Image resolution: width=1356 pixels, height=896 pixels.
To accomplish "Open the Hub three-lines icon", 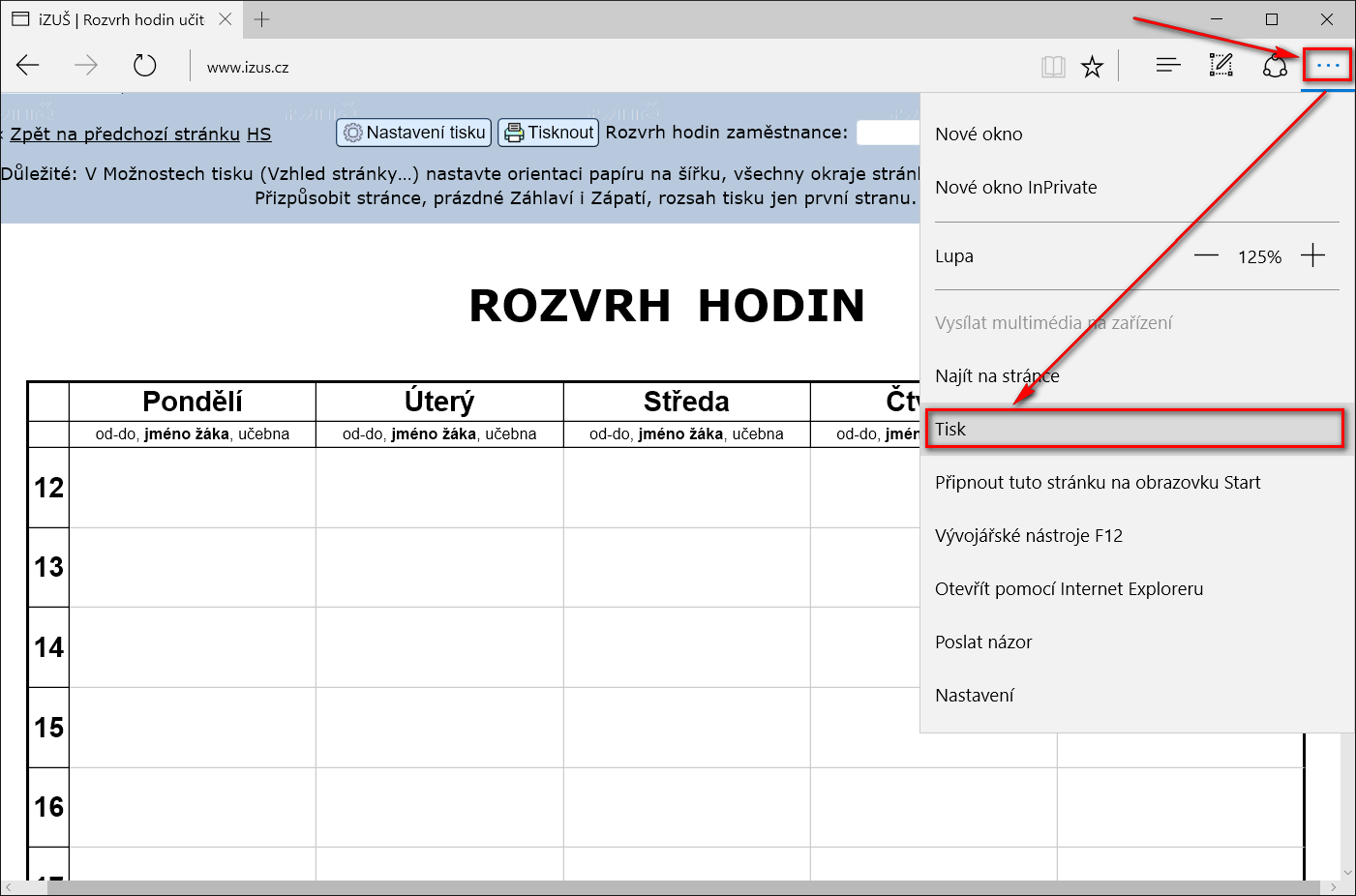I will coord(1168,66).
